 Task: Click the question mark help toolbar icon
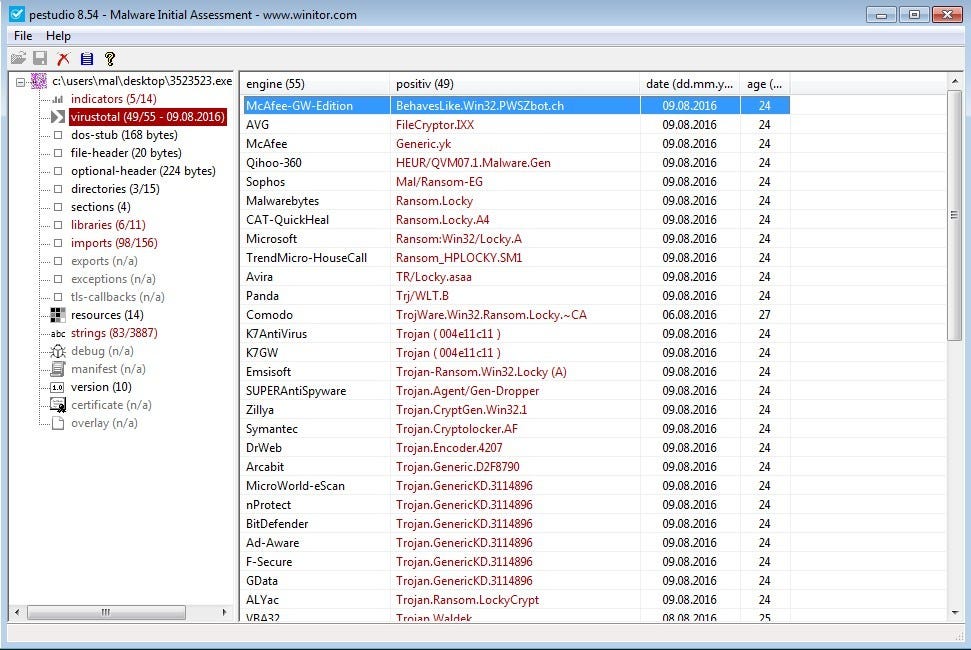tap(110, 59)
